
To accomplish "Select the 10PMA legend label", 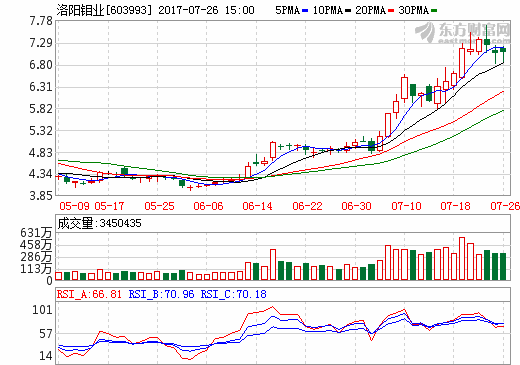I will [328, 10].
